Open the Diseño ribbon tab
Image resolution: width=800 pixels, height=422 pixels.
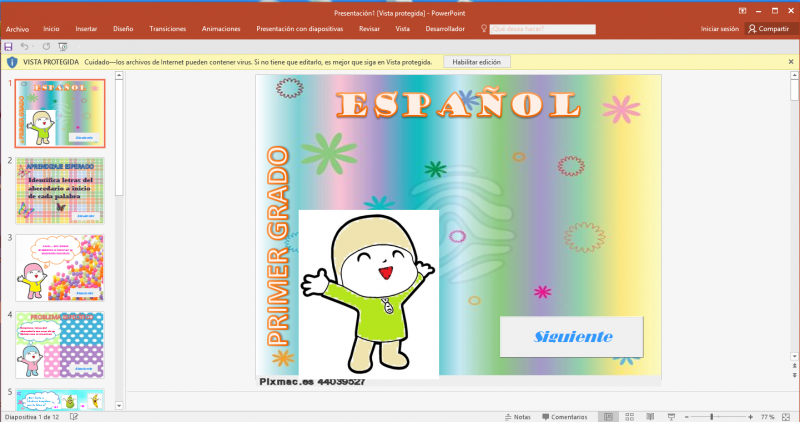point(123,29)
